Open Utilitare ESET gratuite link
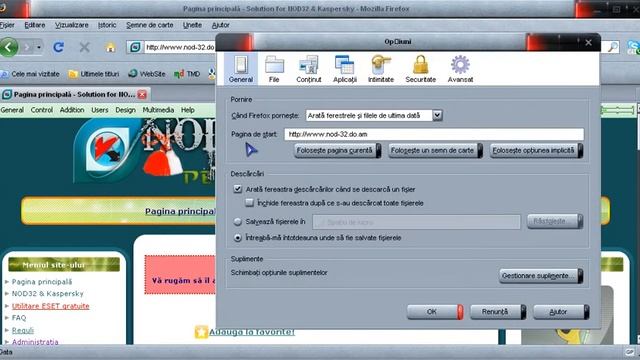 tap(50, 306)
